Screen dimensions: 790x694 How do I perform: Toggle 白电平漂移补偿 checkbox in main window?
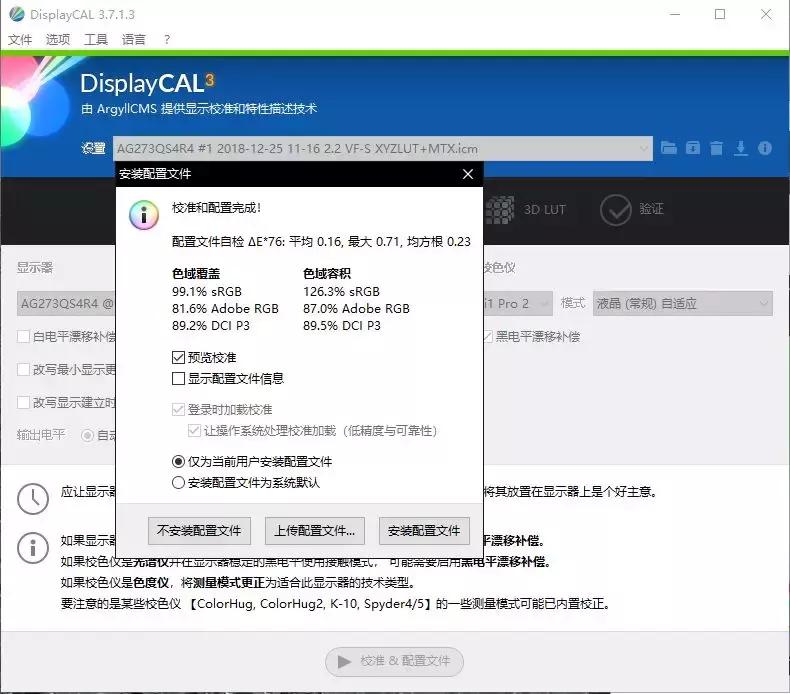click(23, 336)
